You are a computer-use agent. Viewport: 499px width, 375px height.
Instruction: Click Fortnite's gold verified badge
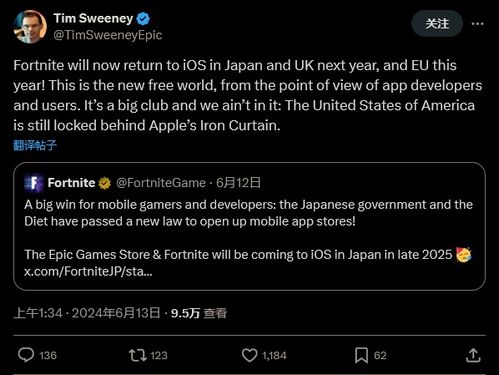click(x=104, y=183)
